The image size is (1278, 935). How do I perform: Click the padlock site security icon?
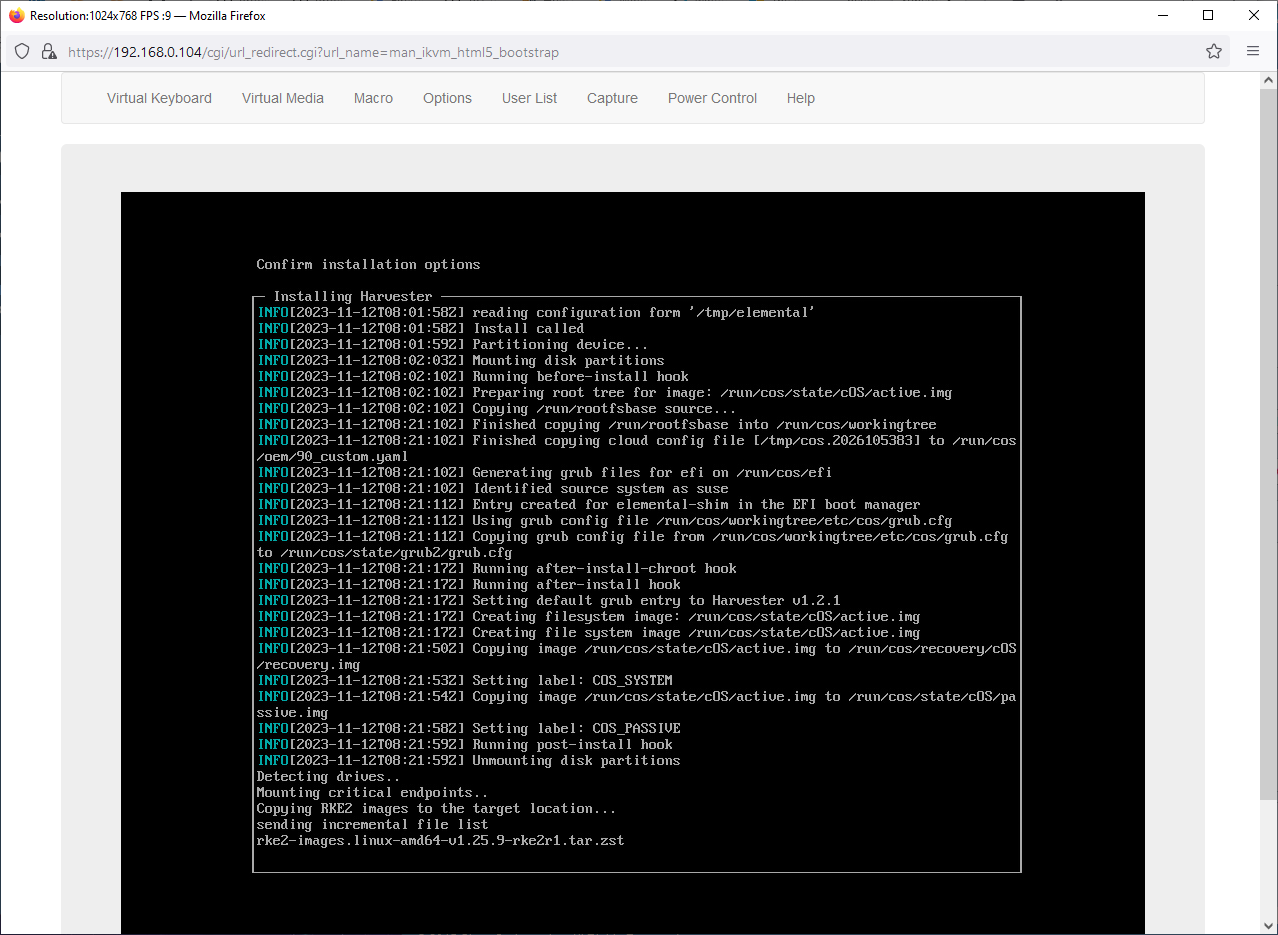pyautogui.click(x=48, y=51)
